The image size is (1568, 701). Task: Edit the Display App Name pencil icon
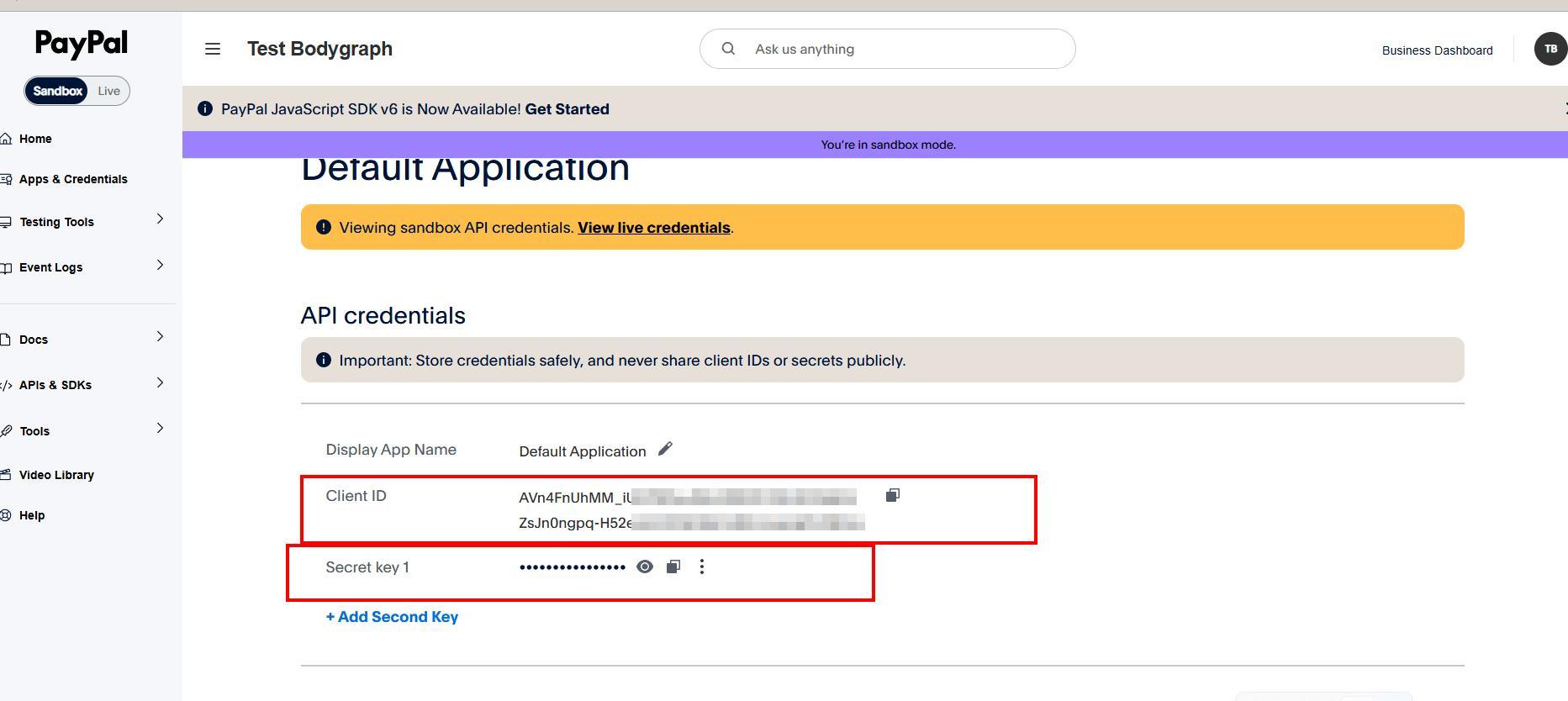tap(665, 450)
